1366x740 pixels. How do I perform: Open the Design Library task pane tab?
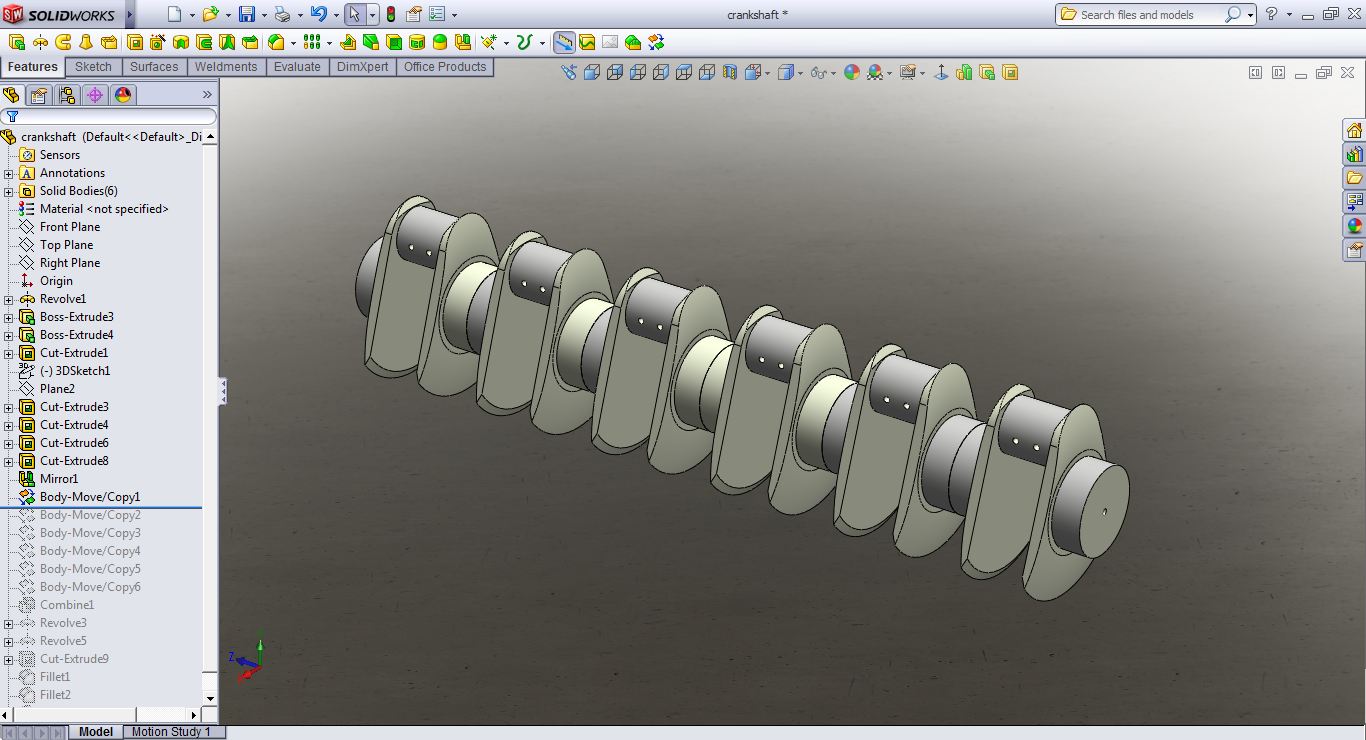(x=1354, y=155)
